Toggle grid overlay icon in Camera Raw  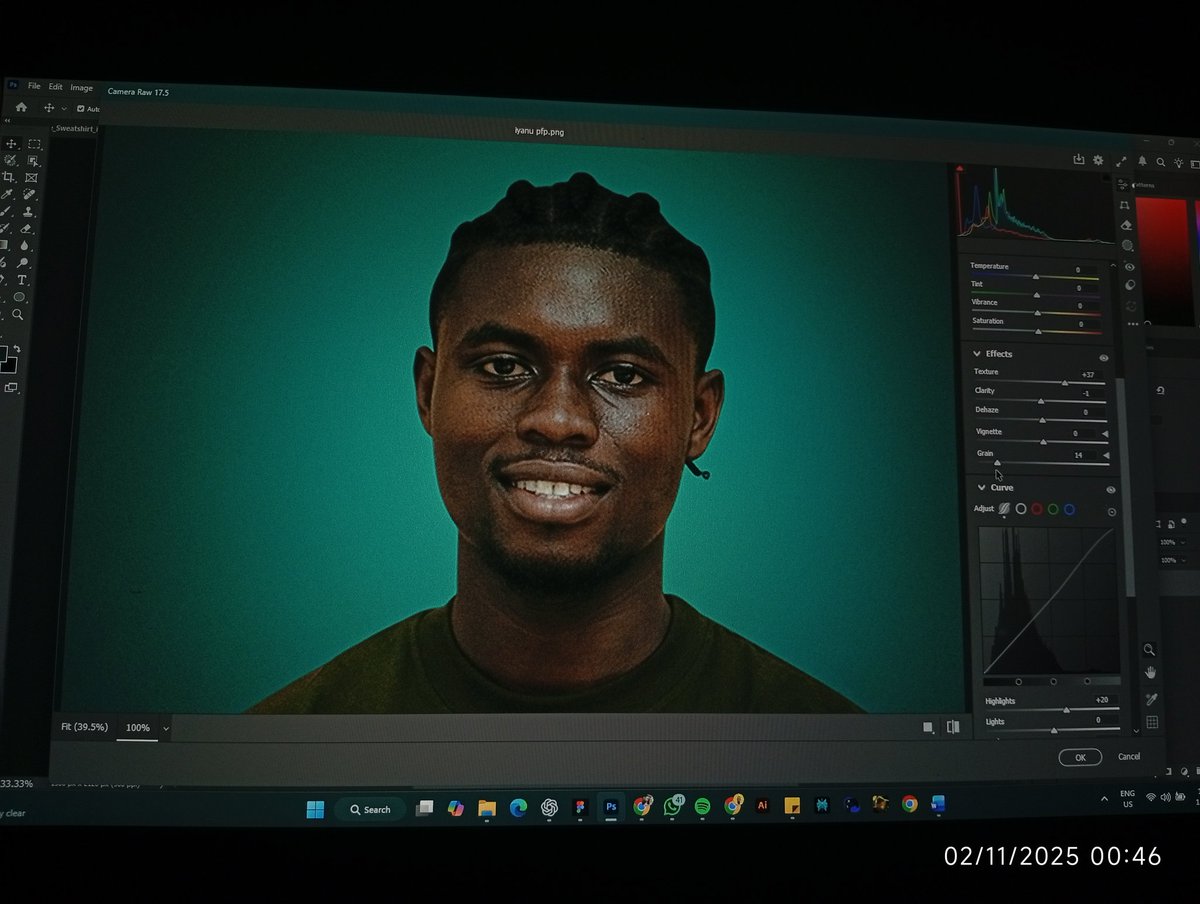tap(1152, 722)
